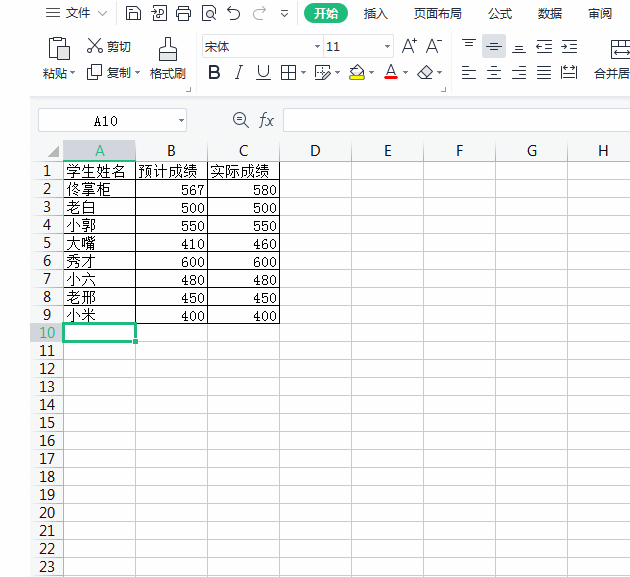
Task: Click the fx insert function icon
Action: 266,120
